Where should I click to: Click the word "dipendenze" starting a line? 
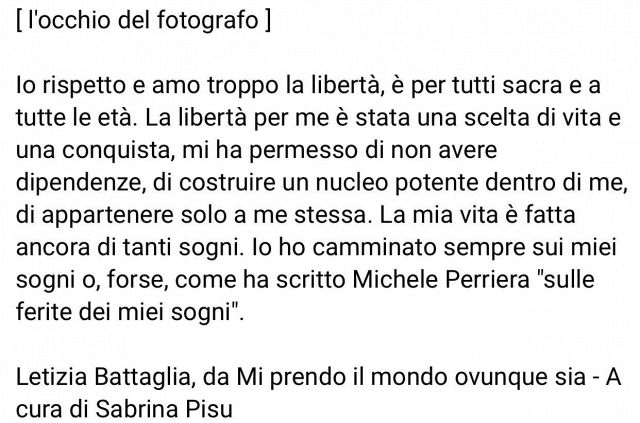(78, 183)
